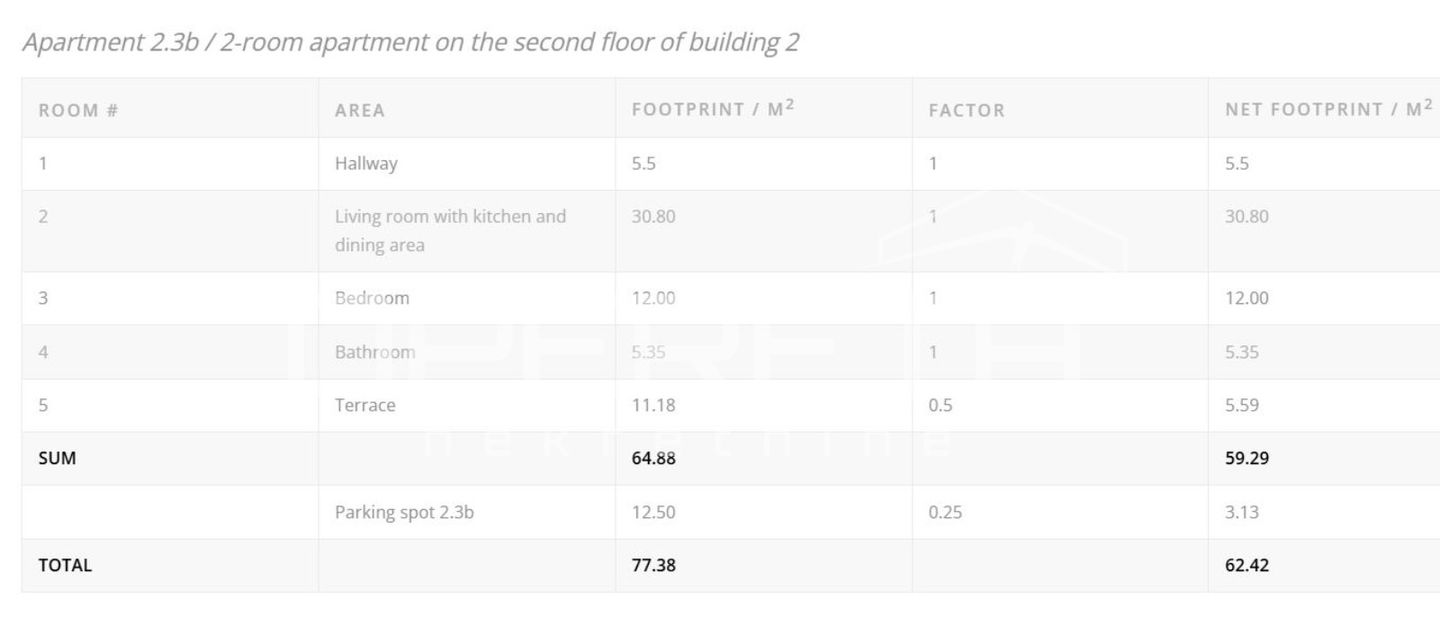Select the parking spot factor 0.25

[x=945, y=512]
